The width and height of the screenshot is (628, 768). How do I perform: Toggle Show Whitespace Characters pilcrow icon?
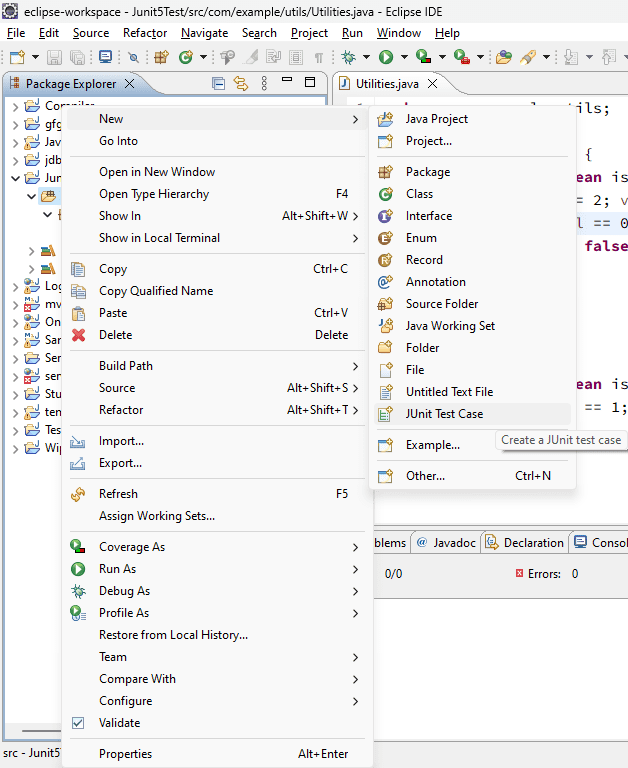(x=319, y=58)
